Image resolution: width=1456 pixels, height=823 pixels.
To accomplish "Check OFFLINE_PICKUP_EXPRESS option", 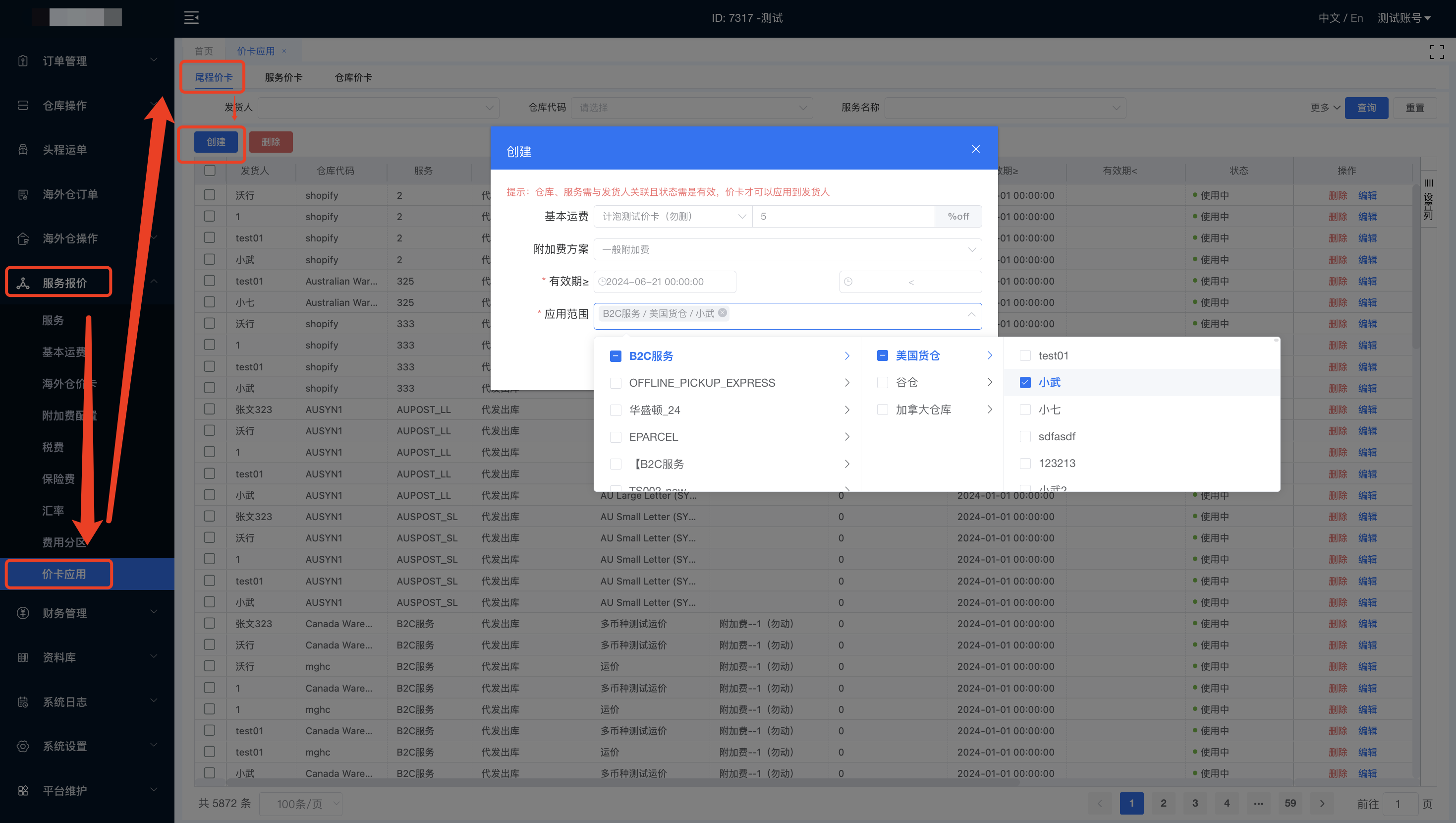I will click(616, 383).
